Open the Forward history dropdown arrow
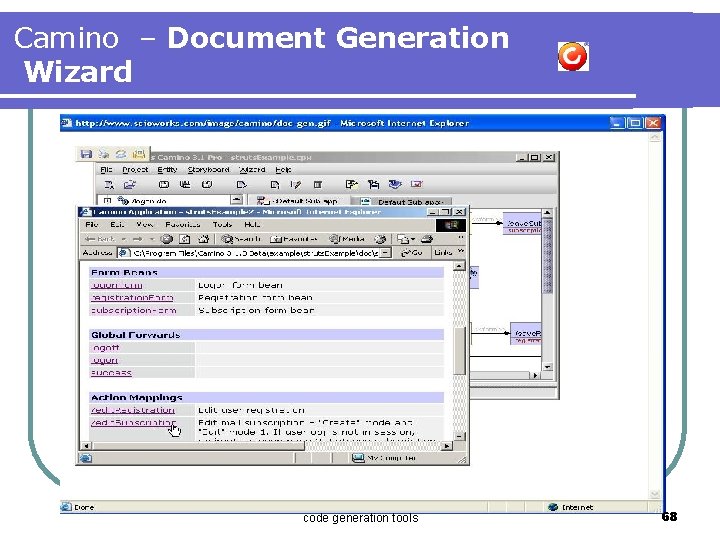 [152, 239]
